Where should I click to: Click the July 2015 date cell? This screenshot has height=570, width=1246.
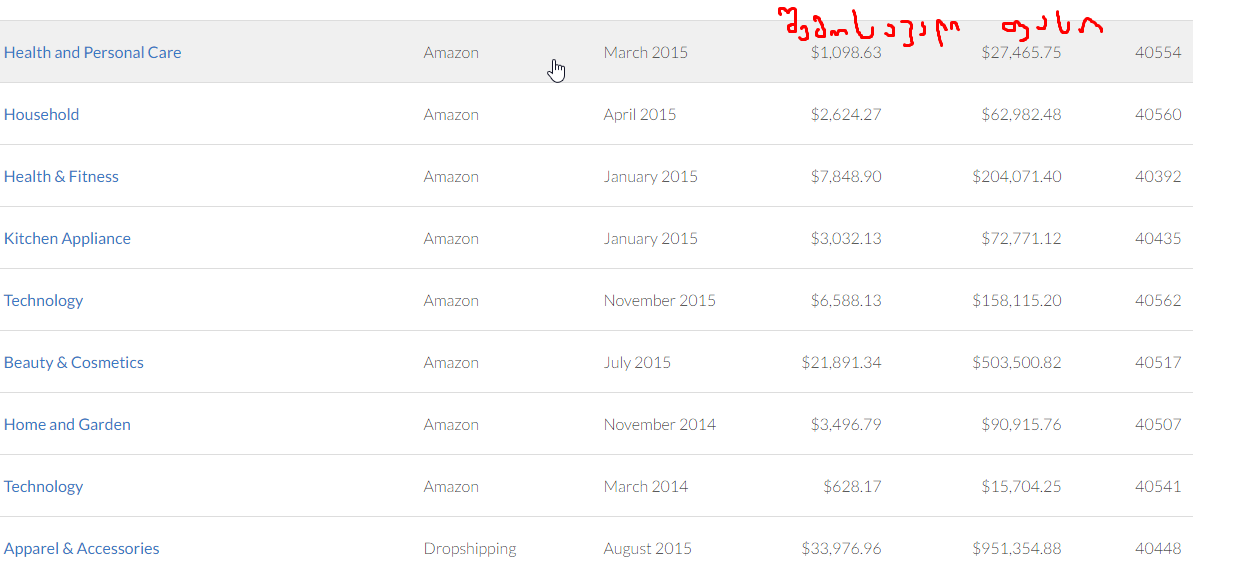[x=637, y=362]
